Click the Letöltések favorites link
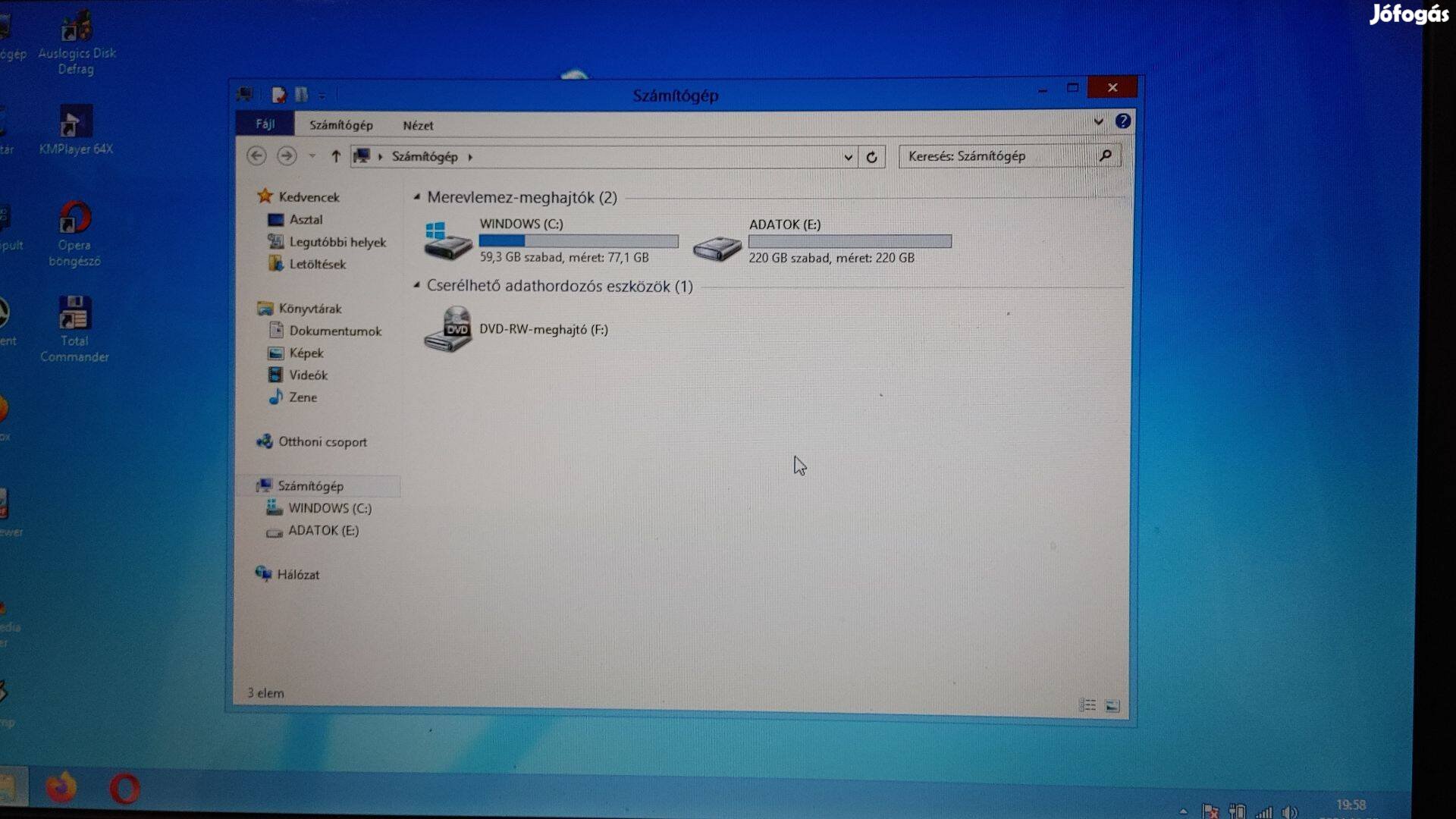The width and height of the screenshot is (1456, 819). click(x=317, y=263)
